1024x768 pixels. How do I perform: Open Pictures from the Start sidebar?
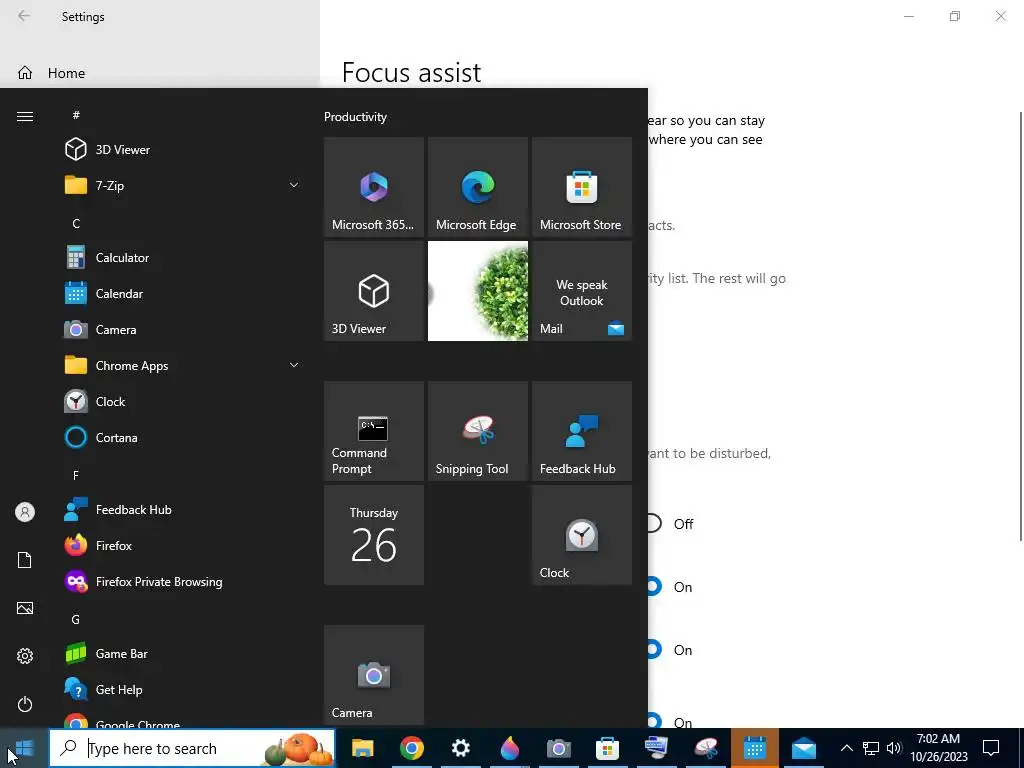25,608
